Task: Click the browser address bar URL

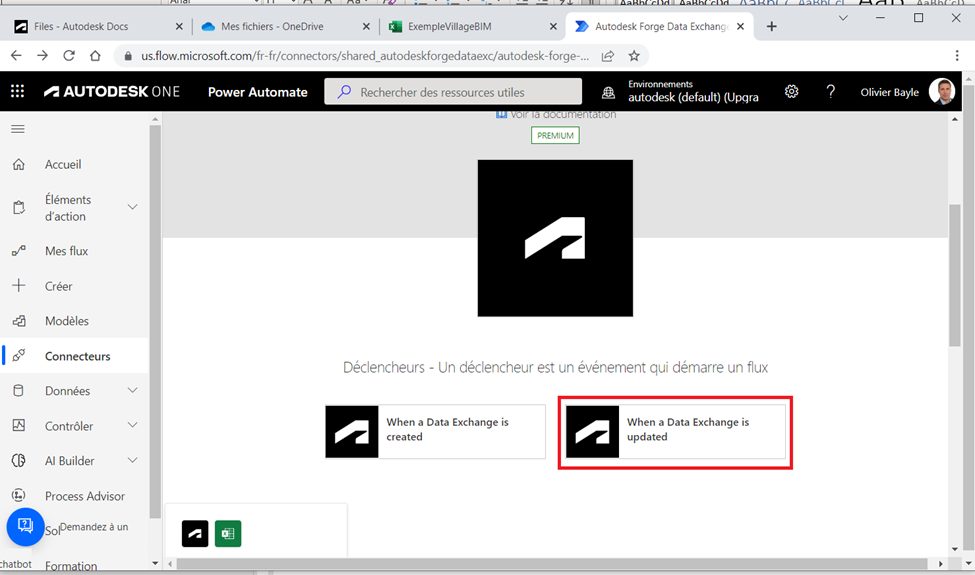Action: (365, 56)
